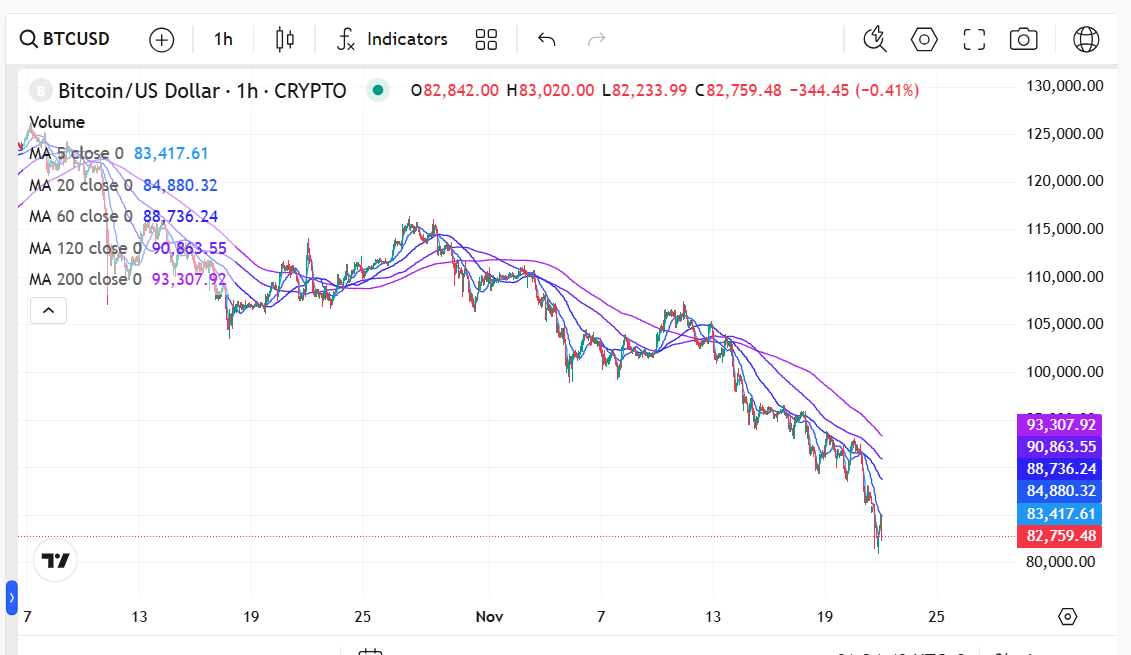1131x655 pixels.
Task: Take a chart snapshot with camera icon
Action: point(1024,39)
